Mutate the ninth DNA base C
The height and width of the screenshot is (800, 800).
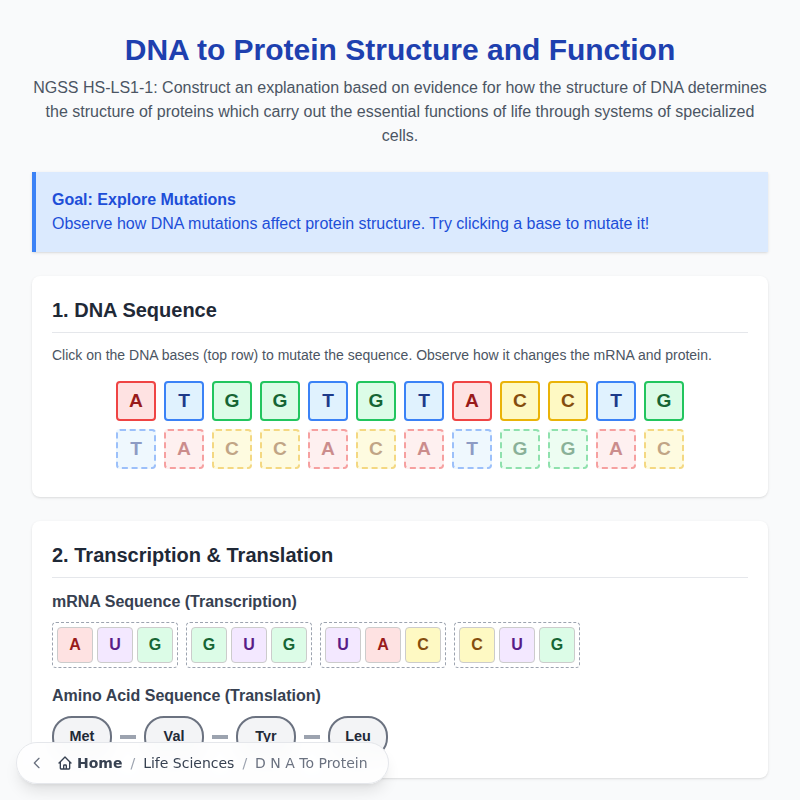coord(520,400)
